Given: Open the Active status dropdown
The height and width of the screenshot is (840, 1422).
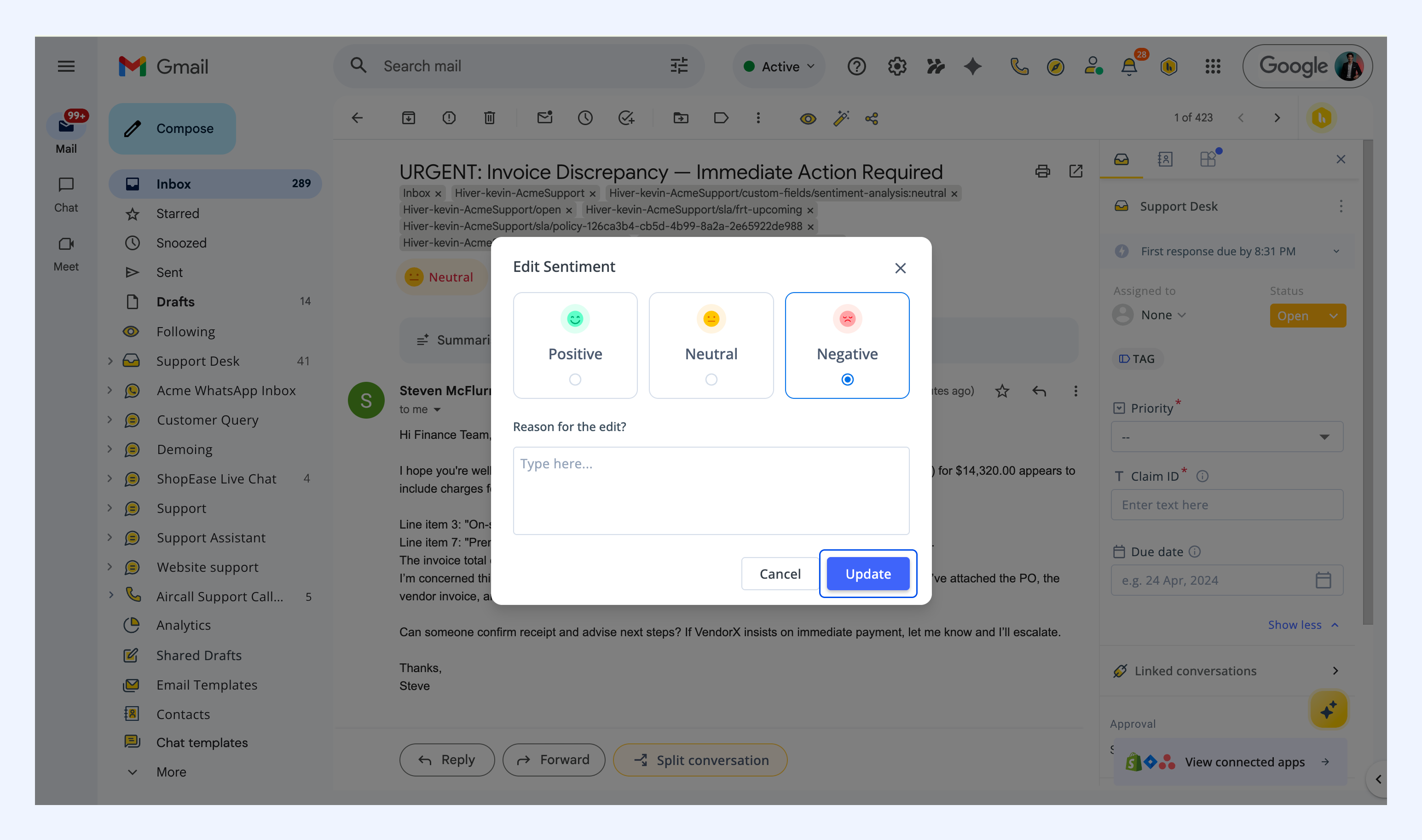Looking at the screenshot, I should coord(779,66).
